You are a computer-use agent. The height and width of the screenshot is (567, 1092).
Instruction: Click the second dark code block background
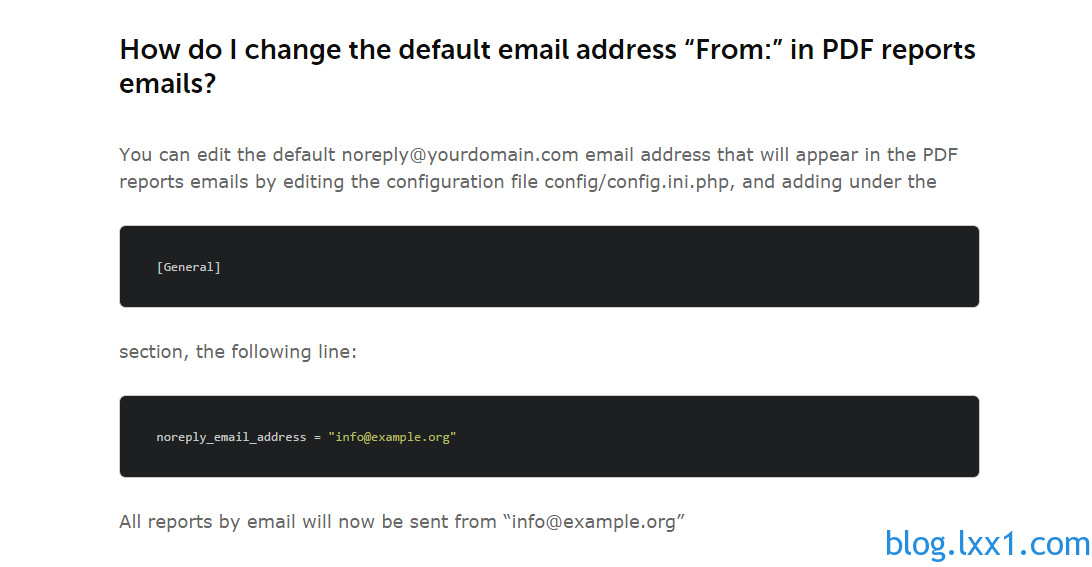click(x=549, y=436)
